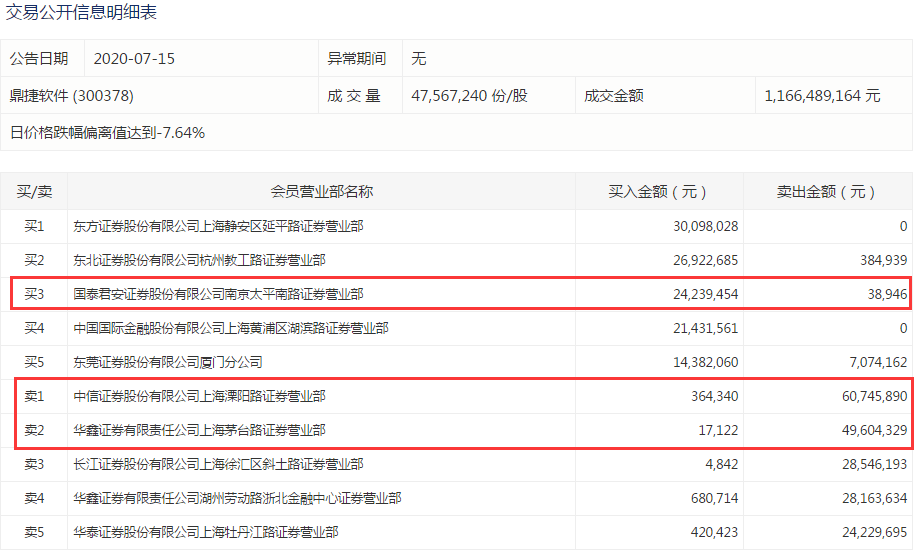Select 东莞证券 厦门分公司 branch name
Image resolution: width=915 pixels, height=552 pixels.
tap(167, 362)
